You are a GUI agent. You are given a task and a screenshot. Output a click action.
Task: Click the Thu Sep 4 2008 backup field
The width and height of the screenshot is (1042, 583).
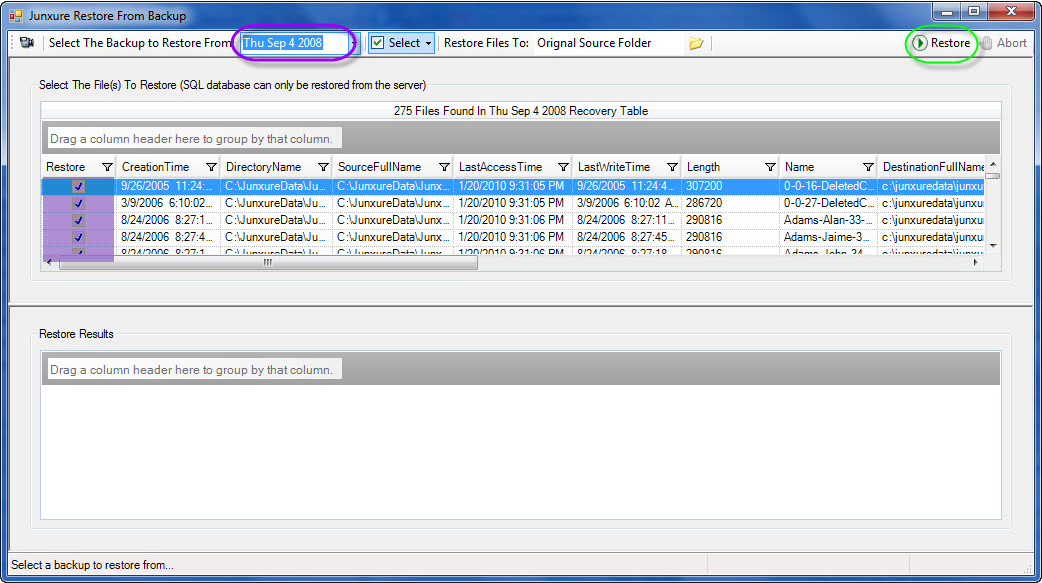294,43
